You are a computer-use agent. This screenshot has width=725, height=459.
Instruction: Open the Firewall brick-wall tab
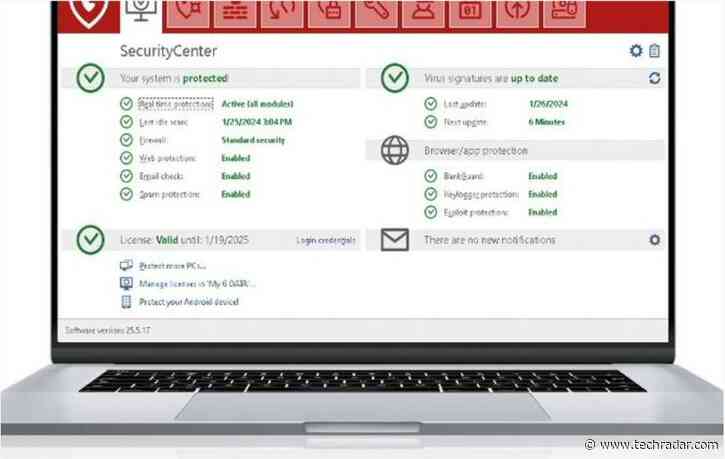235,13
